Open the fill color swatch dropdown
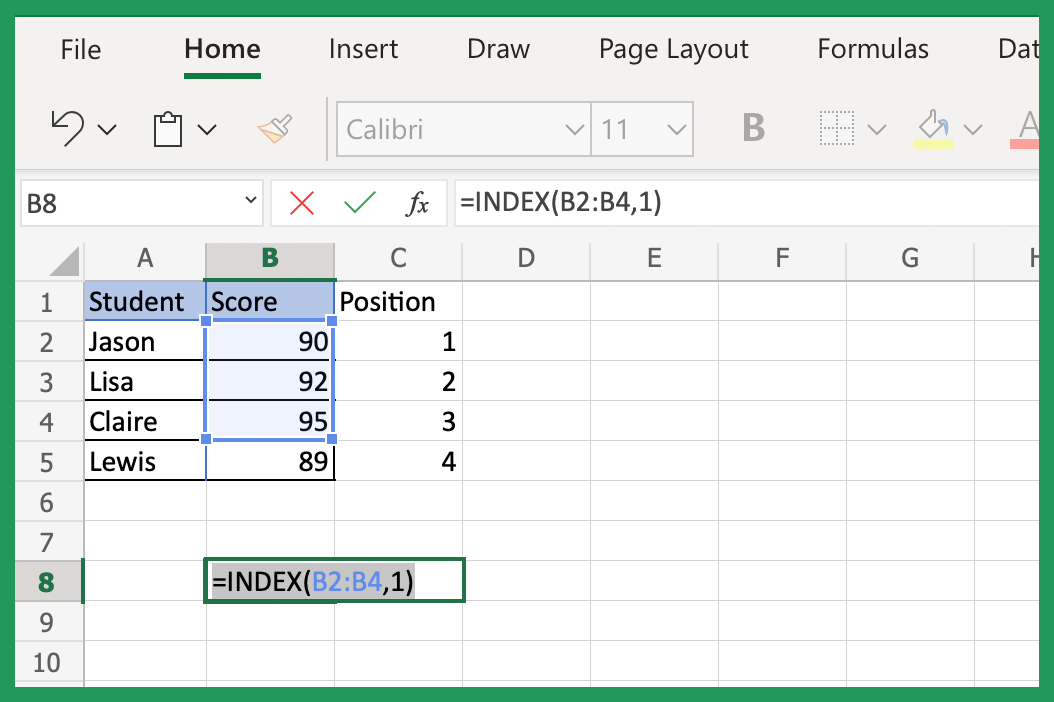 972,128
